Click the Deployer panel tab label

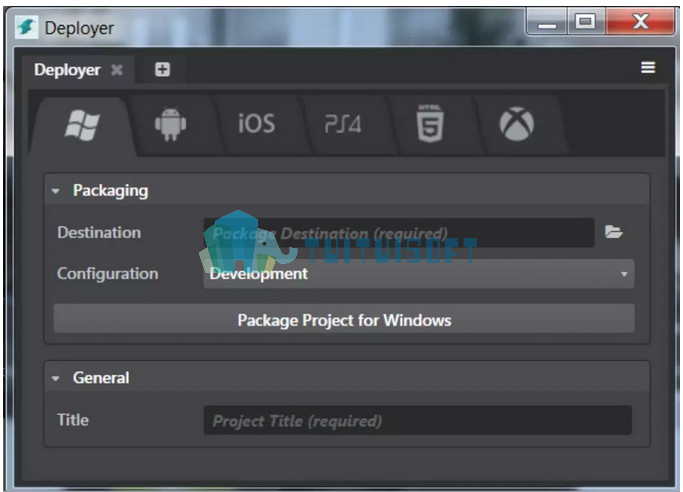click(68, 70)
